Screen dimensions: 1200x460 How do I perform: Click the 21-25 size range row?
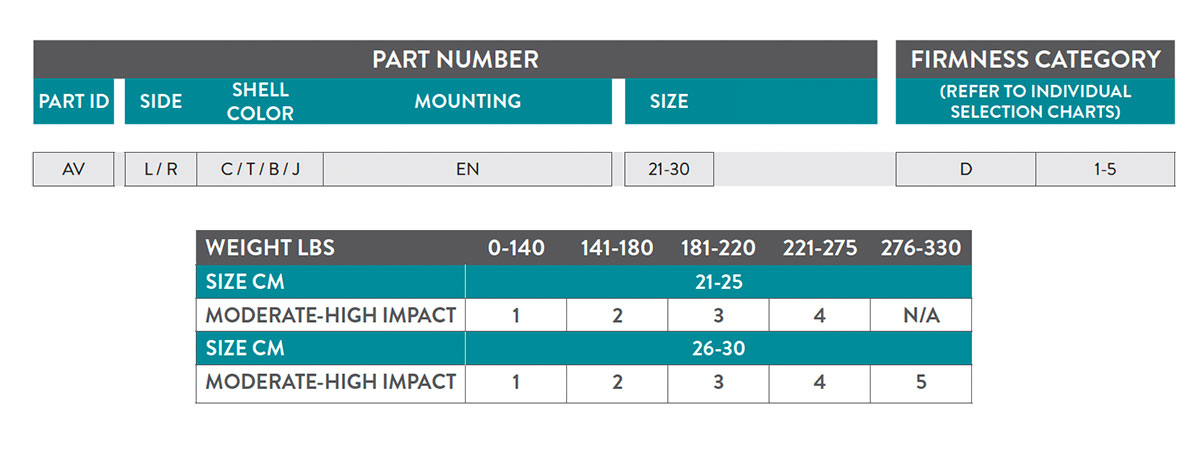pyautogui.click(x=718, y=282)
